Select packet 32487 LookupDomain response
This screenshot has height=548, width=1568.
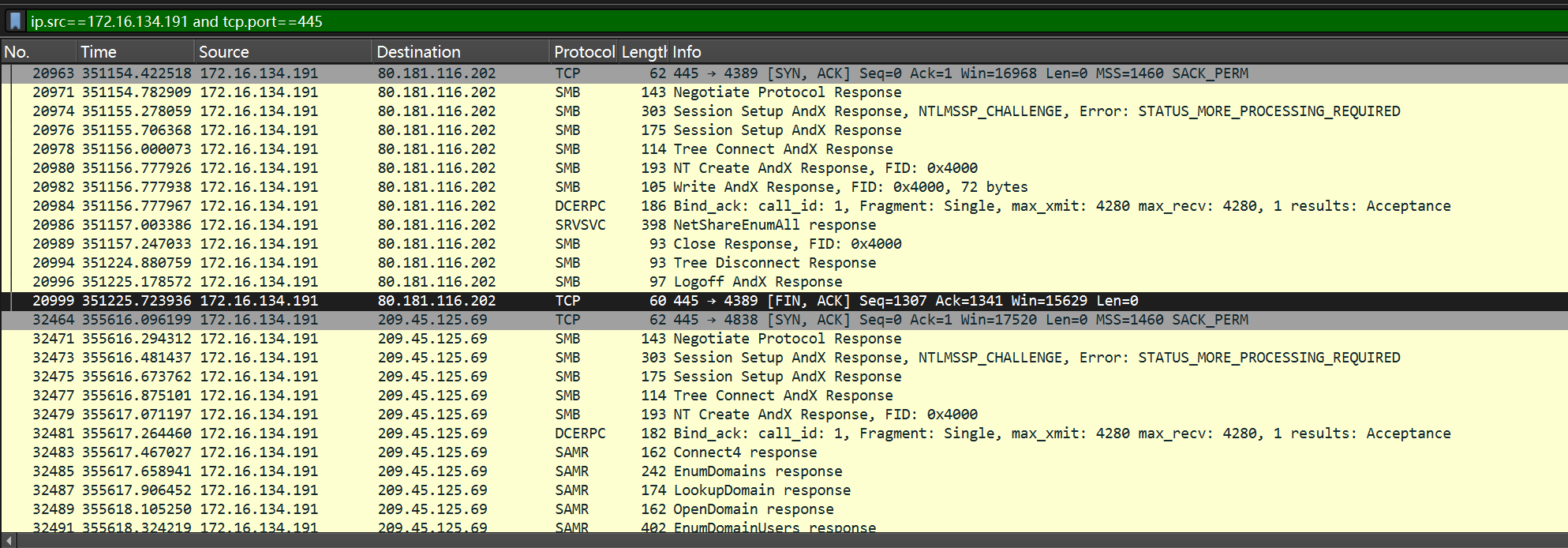pos(784,490)
